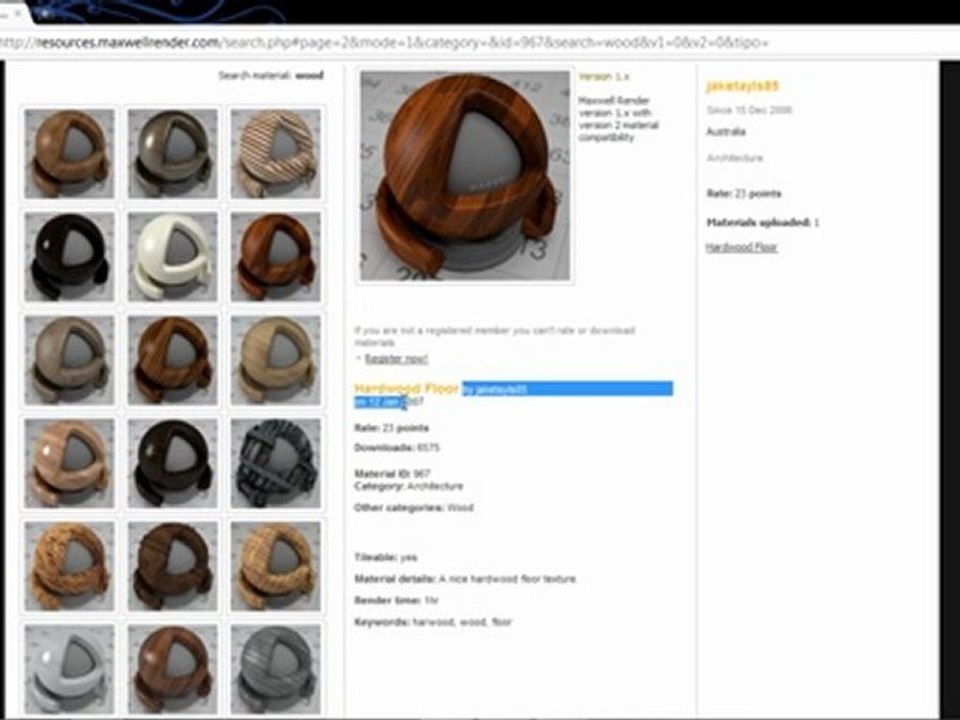Select the dark gray lattice sphere thumbnail
The height and width of the screenshot is (720, 960).
click(276, 463)
